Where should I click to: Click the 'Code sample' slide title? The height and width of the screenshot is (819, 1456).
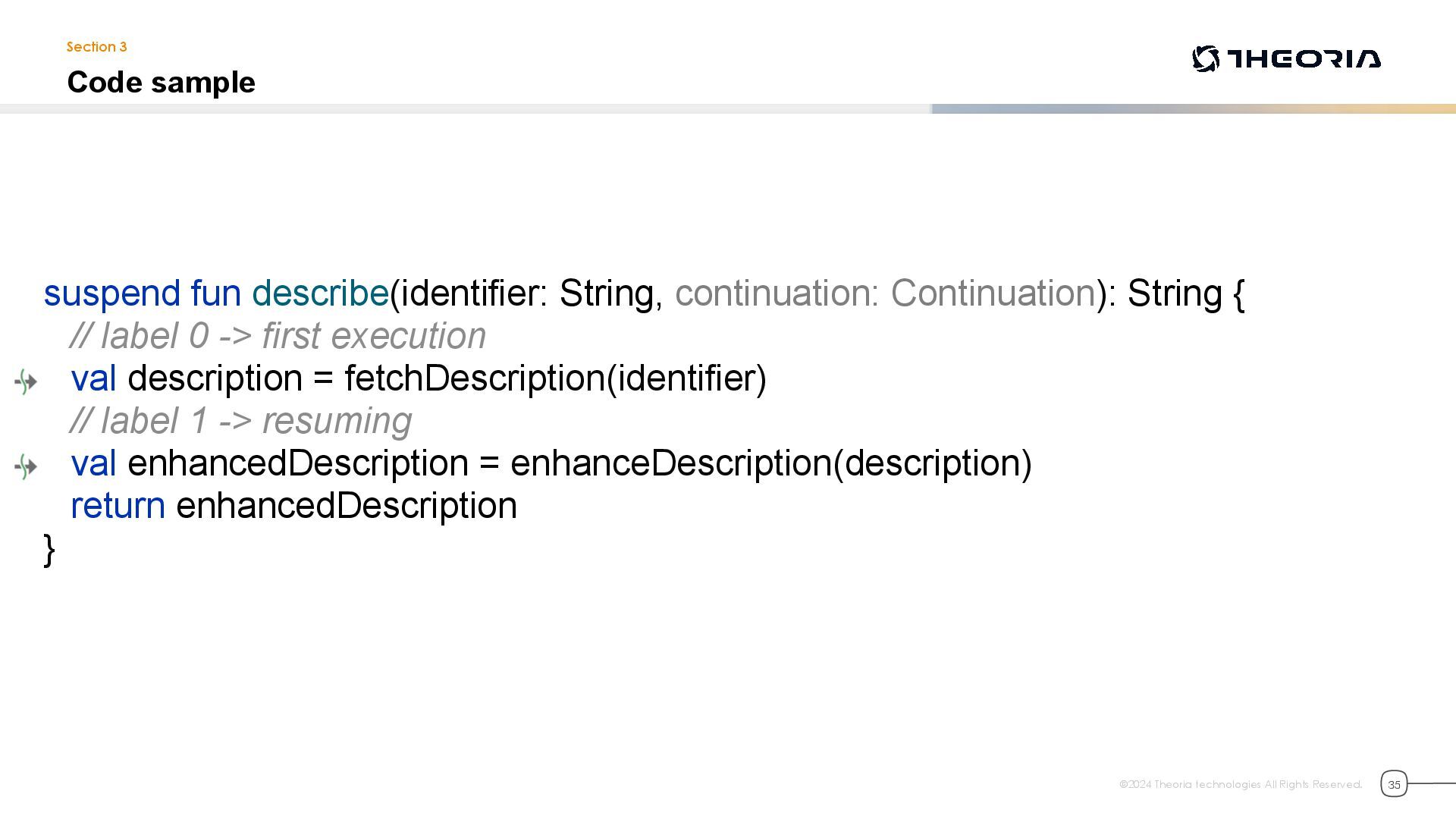(161, 83)
